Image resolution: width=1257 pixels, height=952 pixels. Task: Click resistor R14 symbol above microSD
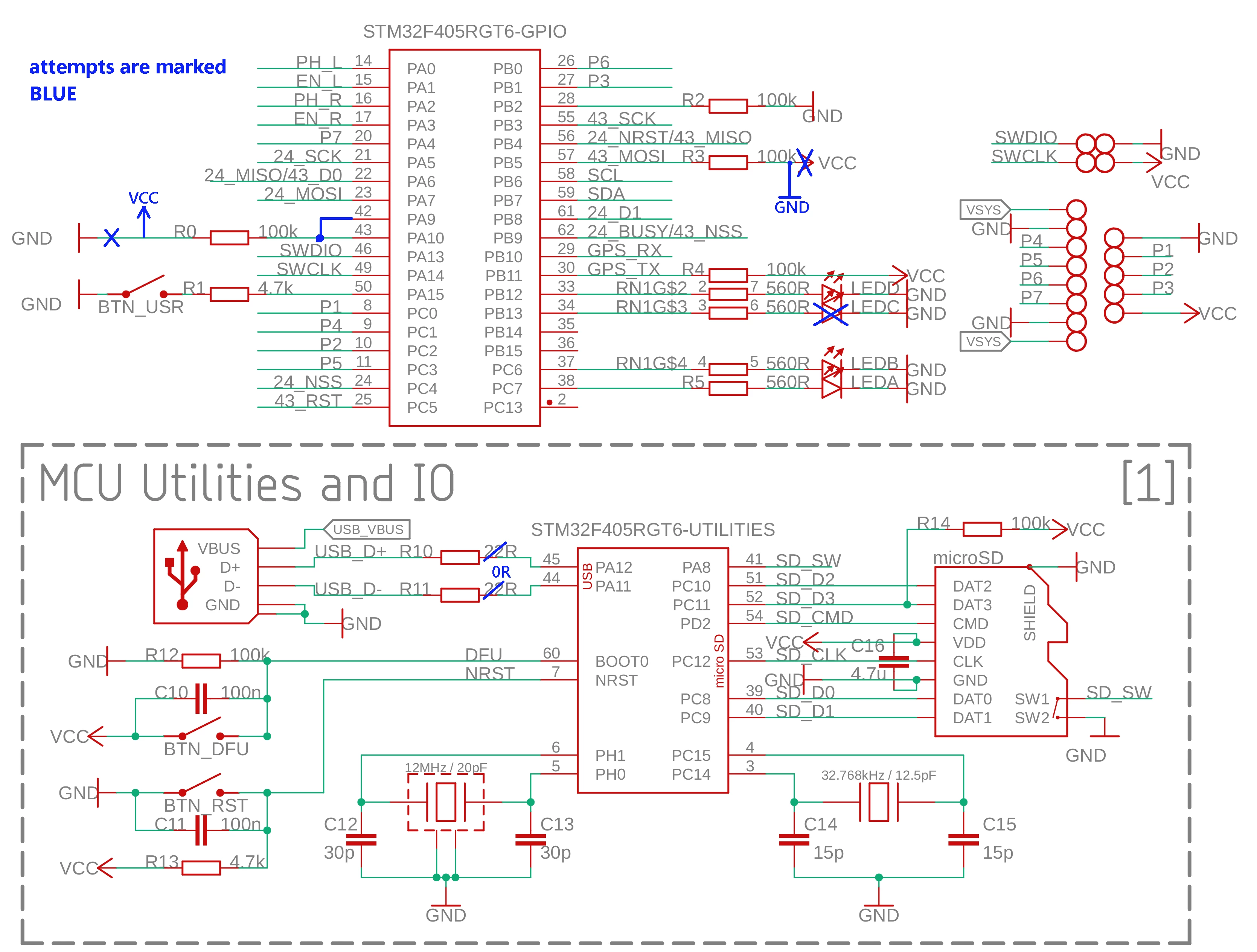tap(982, 529)
